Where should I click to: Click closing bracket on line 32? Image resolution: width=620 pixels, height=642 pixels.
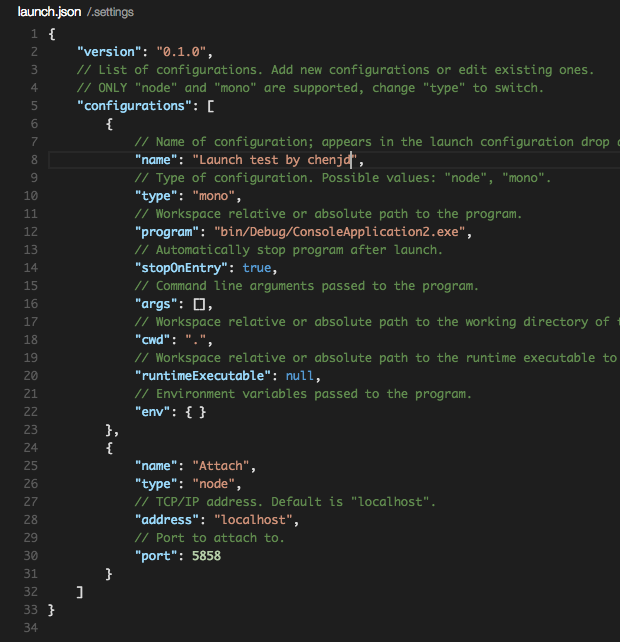pyautogui.click(x=80, y=592)
